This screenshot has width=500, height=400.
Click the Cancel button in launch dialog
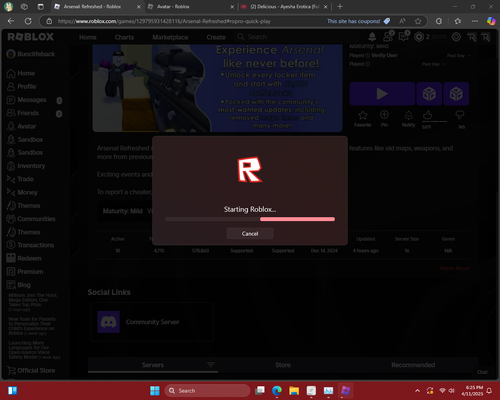[250, 233]
